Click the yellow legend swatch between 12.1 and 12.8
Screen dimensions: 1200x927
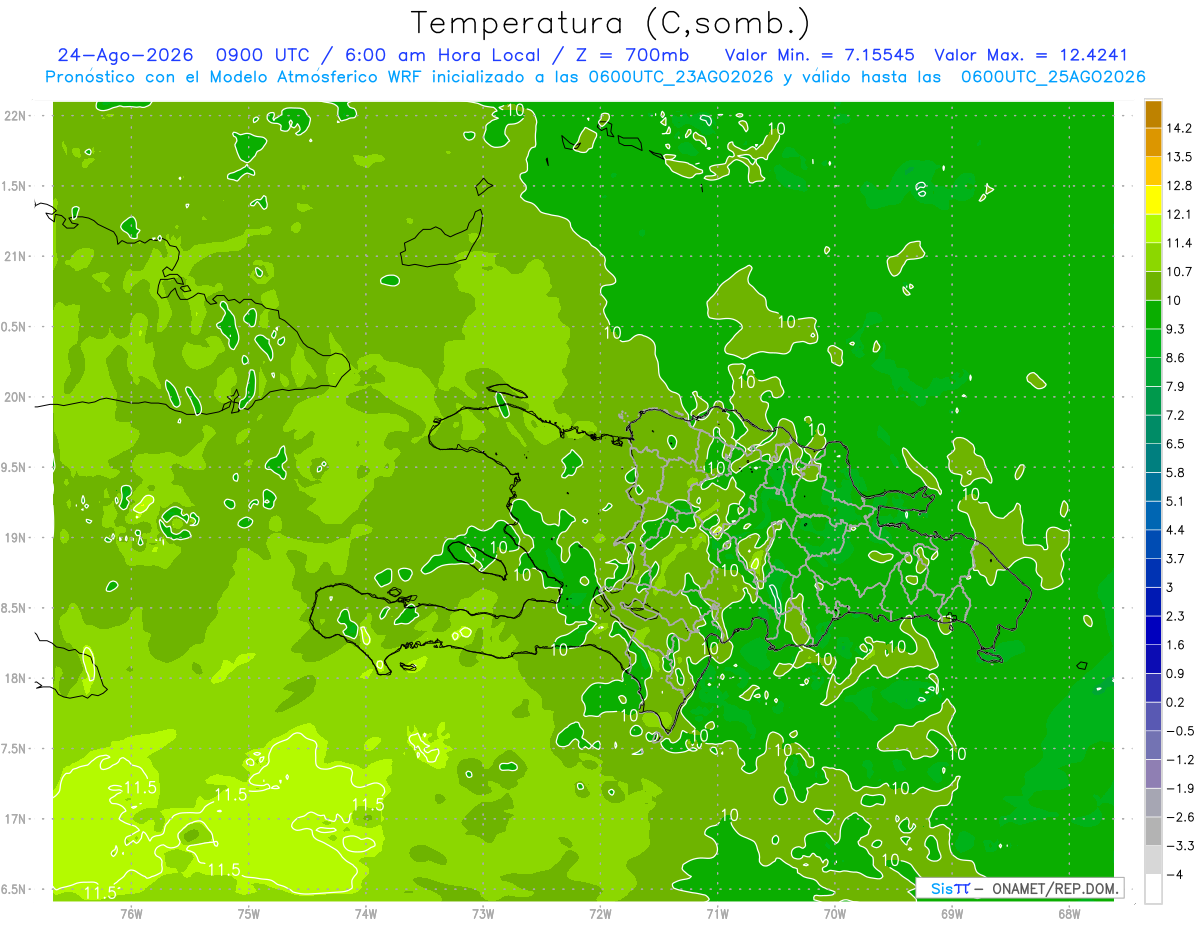click(x=1153, y=199)
